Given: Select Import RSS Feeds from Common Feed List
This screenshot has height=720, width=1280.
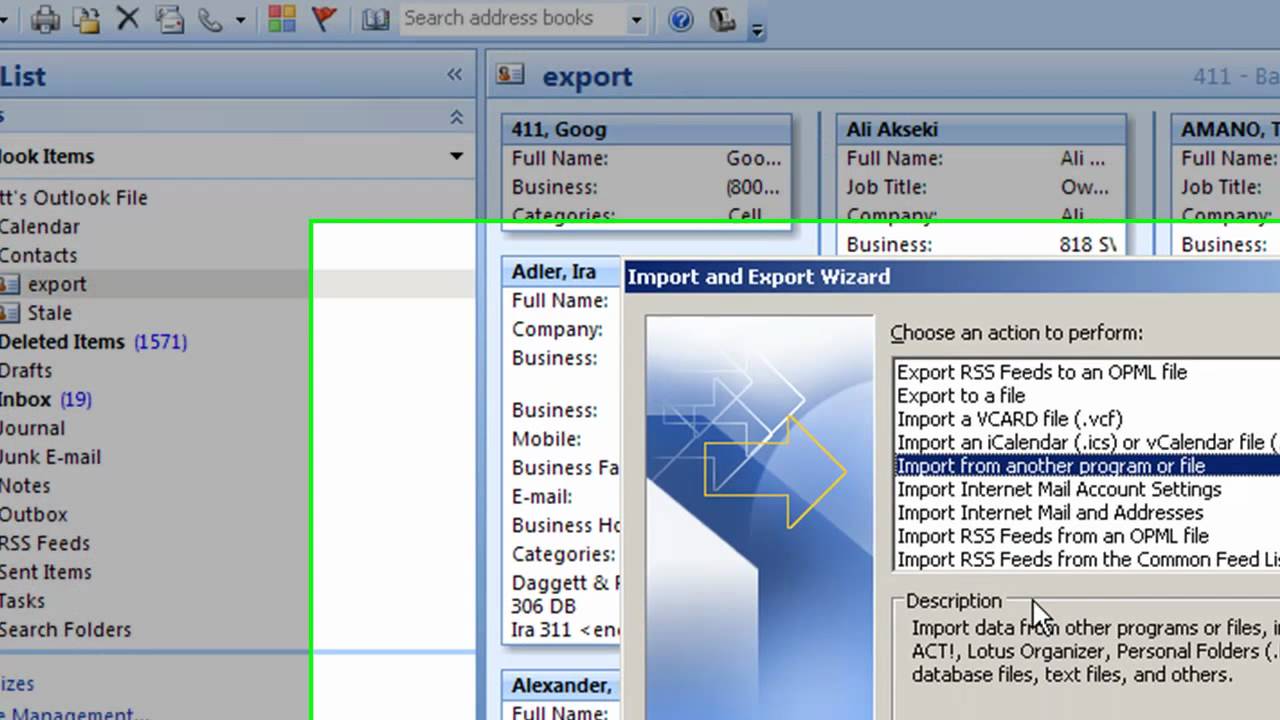Looking at the screenshot, I should pos(1088,559).
